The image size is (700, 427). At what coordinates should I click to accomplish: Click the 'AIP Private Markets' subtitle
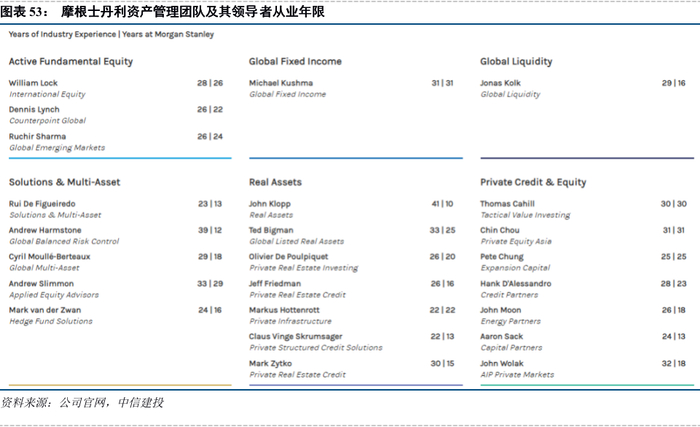point(517,374)
